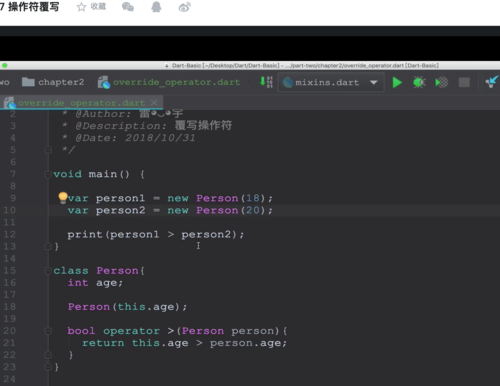
Task: Collapse the main function fold marker at line 7
Action: (48, 174)
